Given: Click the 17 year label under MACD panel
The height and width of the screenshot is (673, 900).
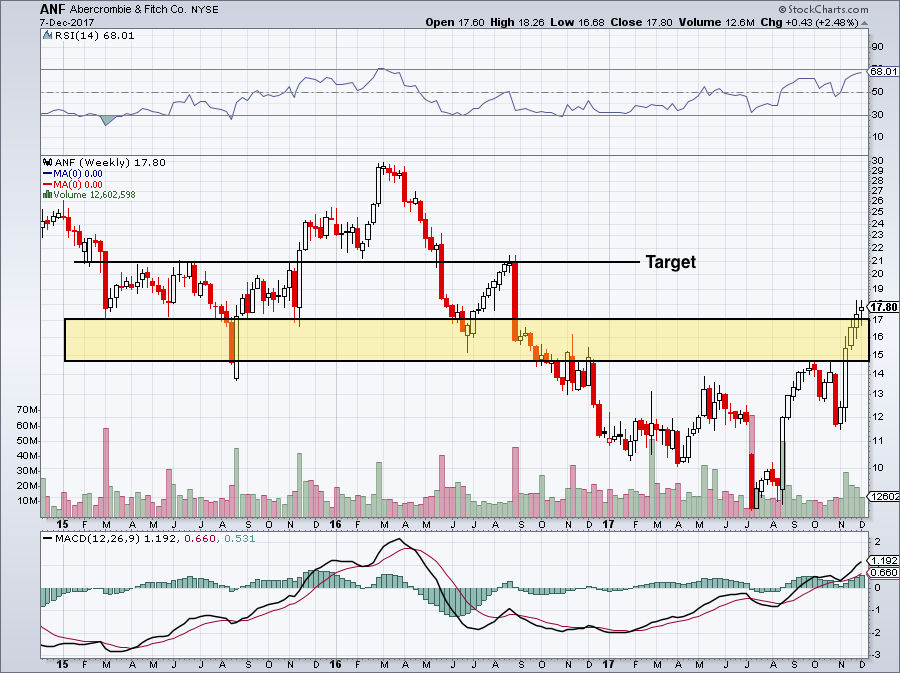Looking at the screenshot, I should (608, 664).
